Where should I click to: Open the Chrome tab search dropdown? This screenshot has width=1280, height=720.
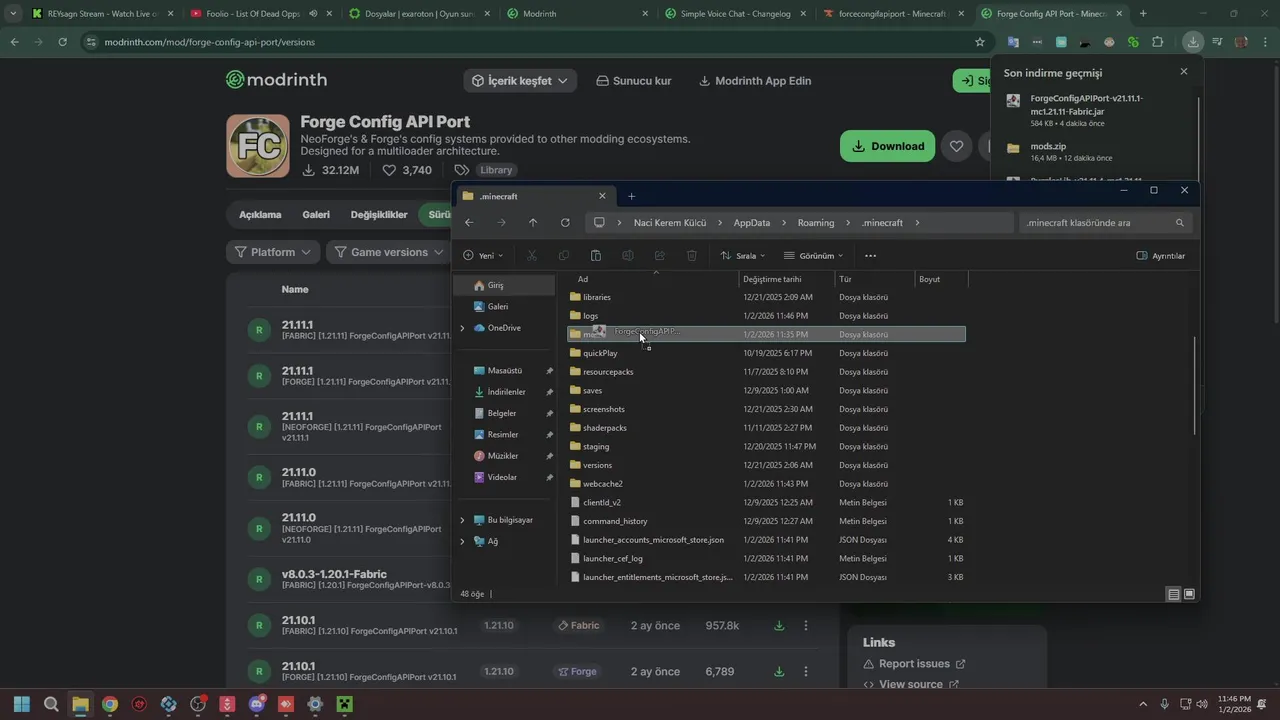coord(13,14)
